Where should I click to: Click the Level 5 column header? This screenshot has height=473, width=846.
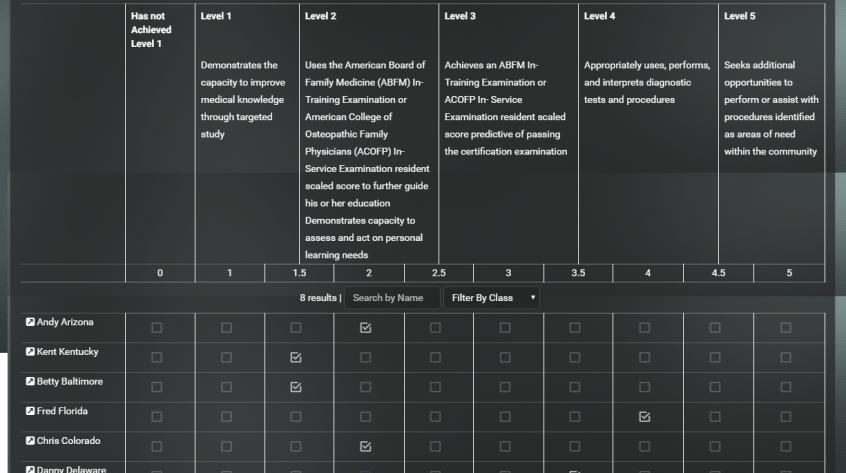click(740, 16)
